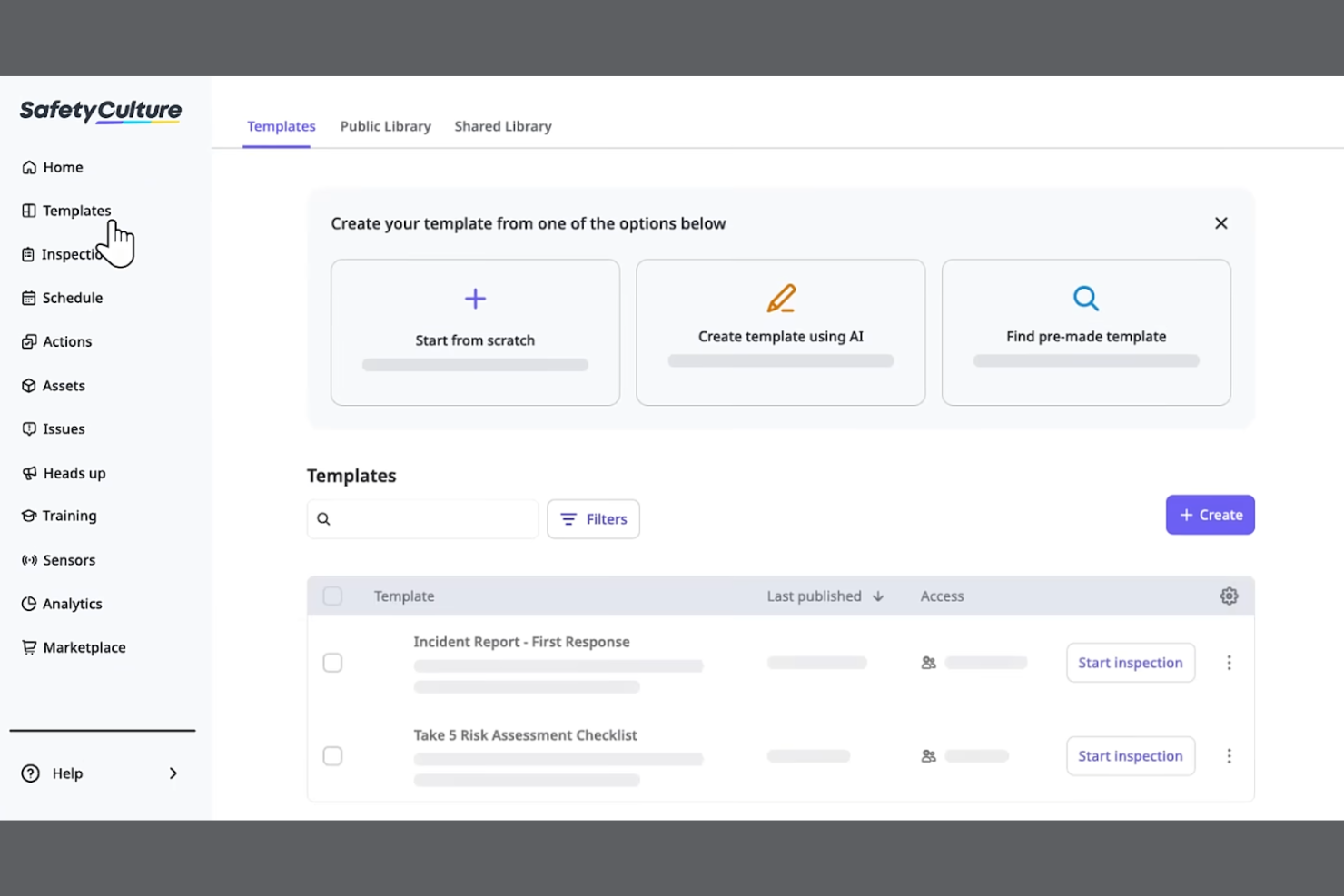This screenshot has width=1344, height=896.
Task: Click the Actions sidebar icon
Action: point(28,341)
